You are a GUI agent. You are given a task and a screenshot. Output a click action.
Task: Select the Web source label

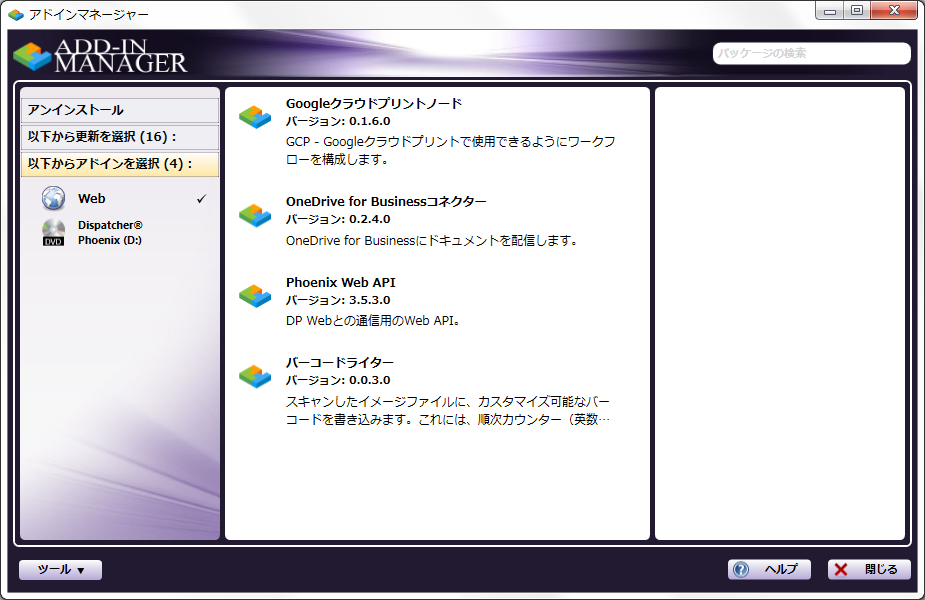coord(91,199)
